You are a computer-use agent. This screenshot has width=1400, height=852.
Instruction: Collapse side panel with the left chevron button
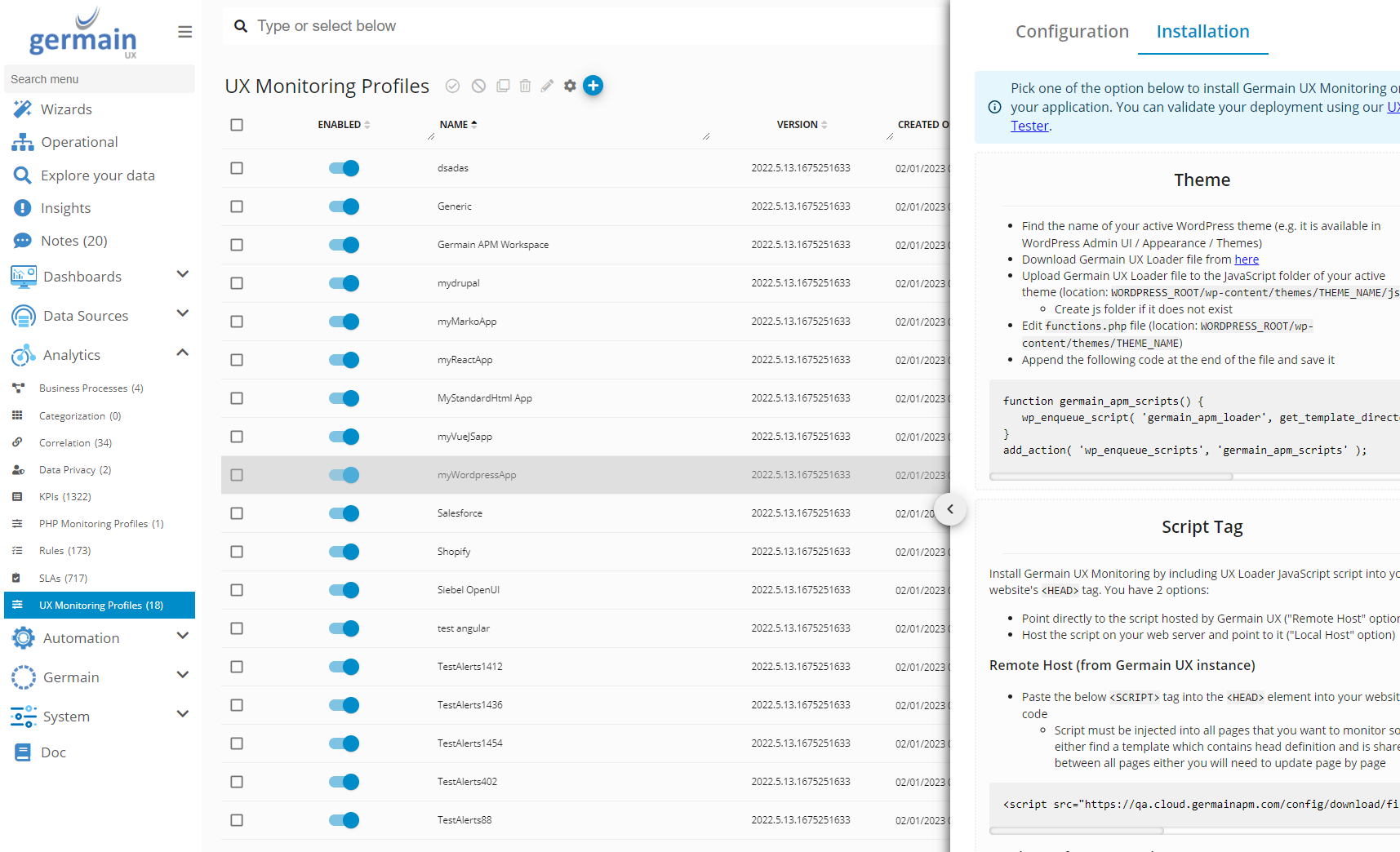point(950,509)
